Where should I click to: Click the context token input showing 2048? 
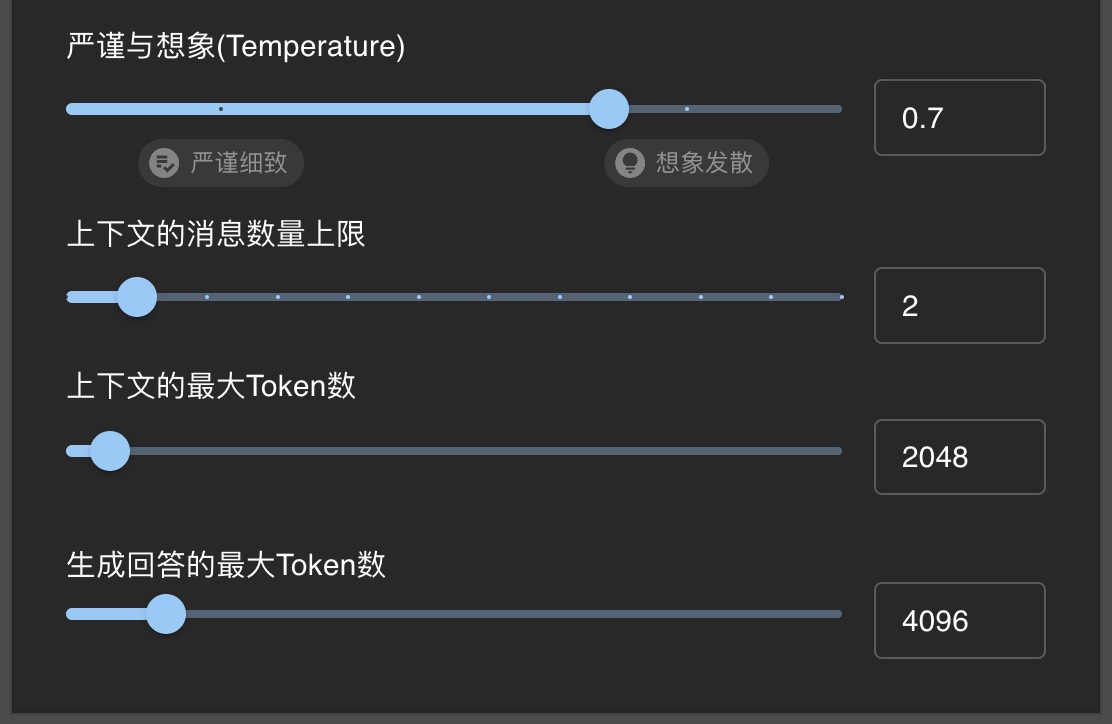pyautogui.click(x=958, y=457)
